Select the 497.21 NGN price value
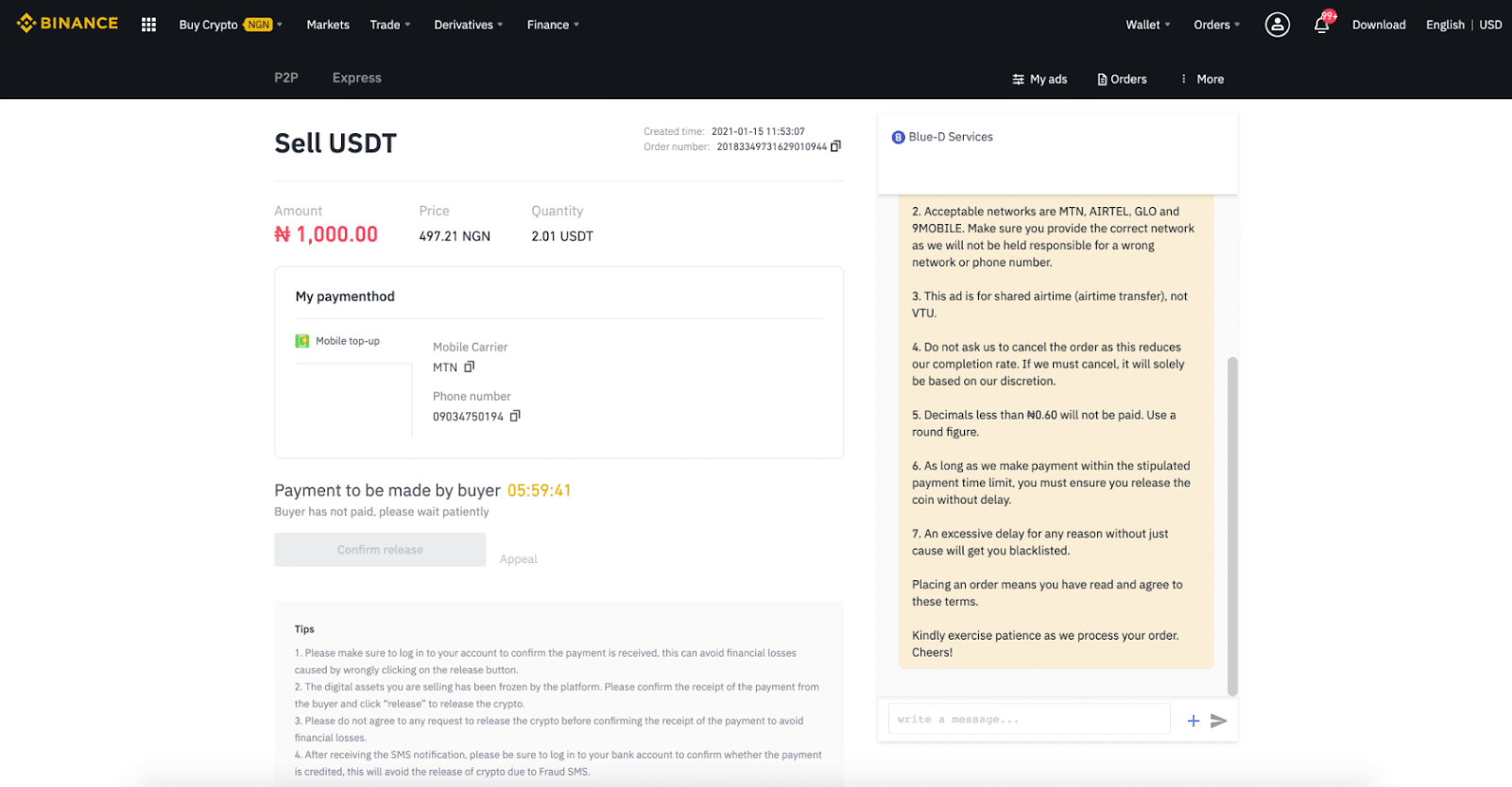 tap(455, 236)
